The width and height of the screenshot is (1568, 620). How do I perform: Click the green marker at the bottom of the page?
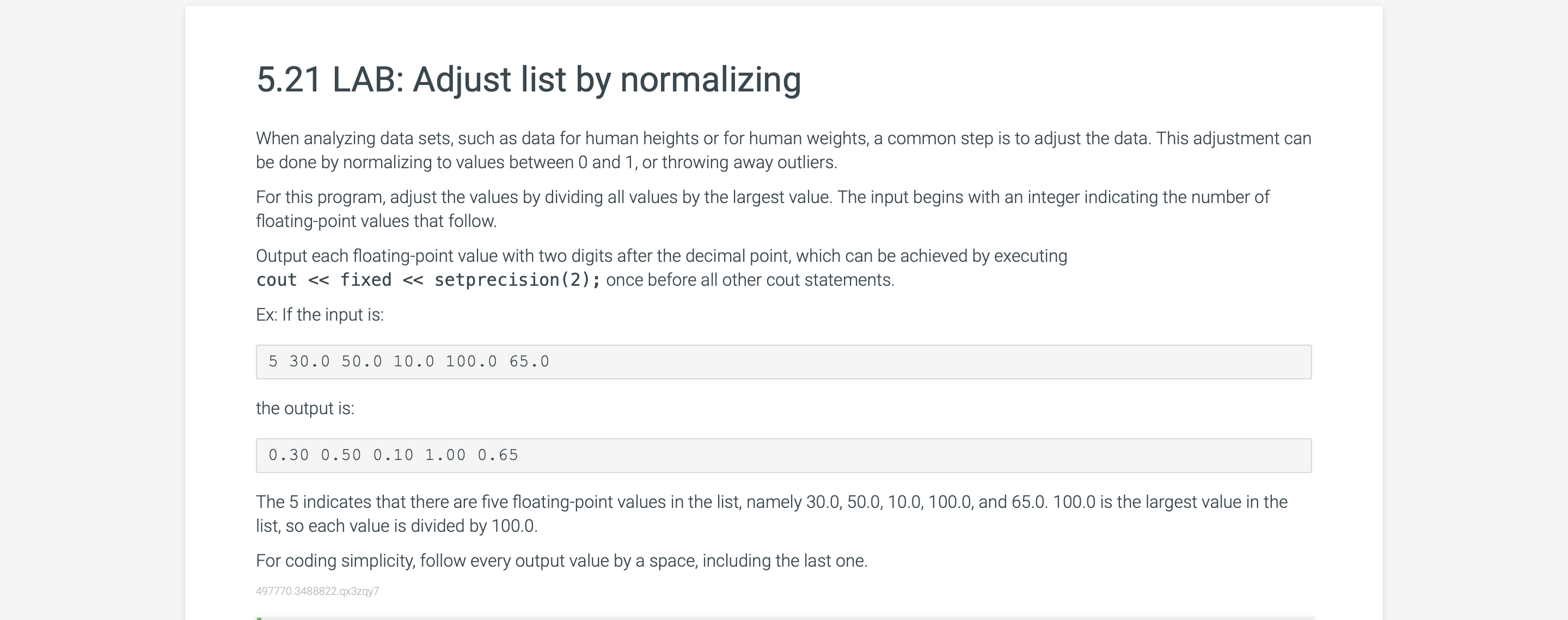259,618
